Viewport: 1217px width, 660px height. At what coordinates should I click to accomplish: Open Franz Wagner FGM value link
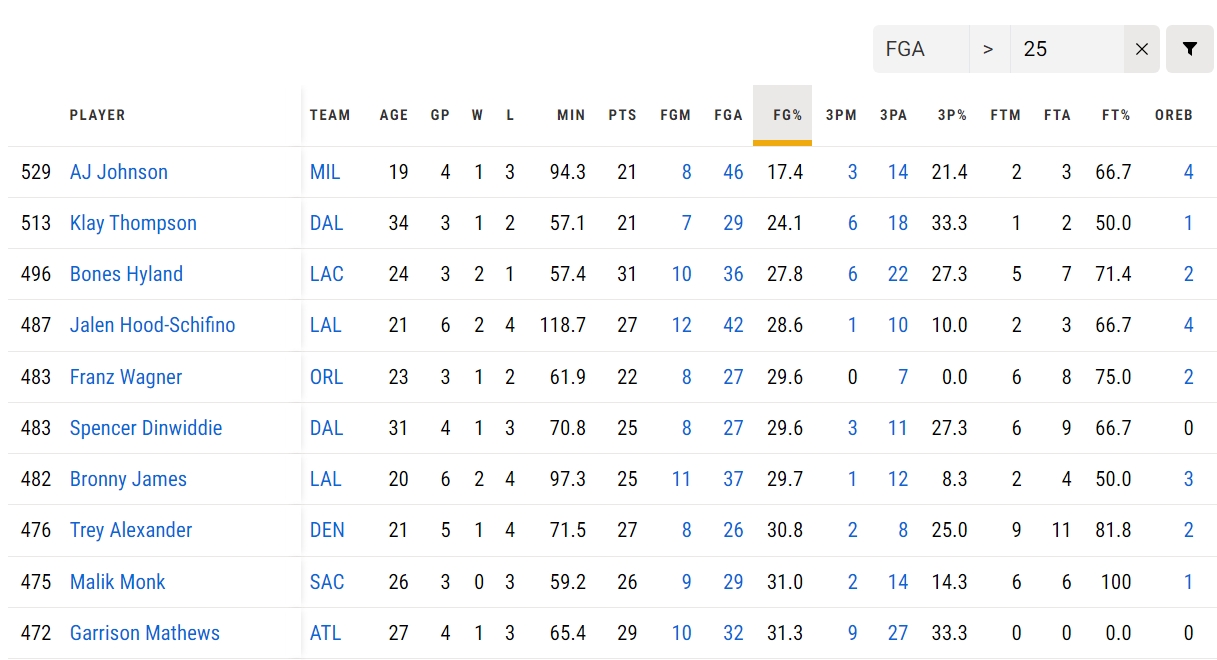(687, 377)
